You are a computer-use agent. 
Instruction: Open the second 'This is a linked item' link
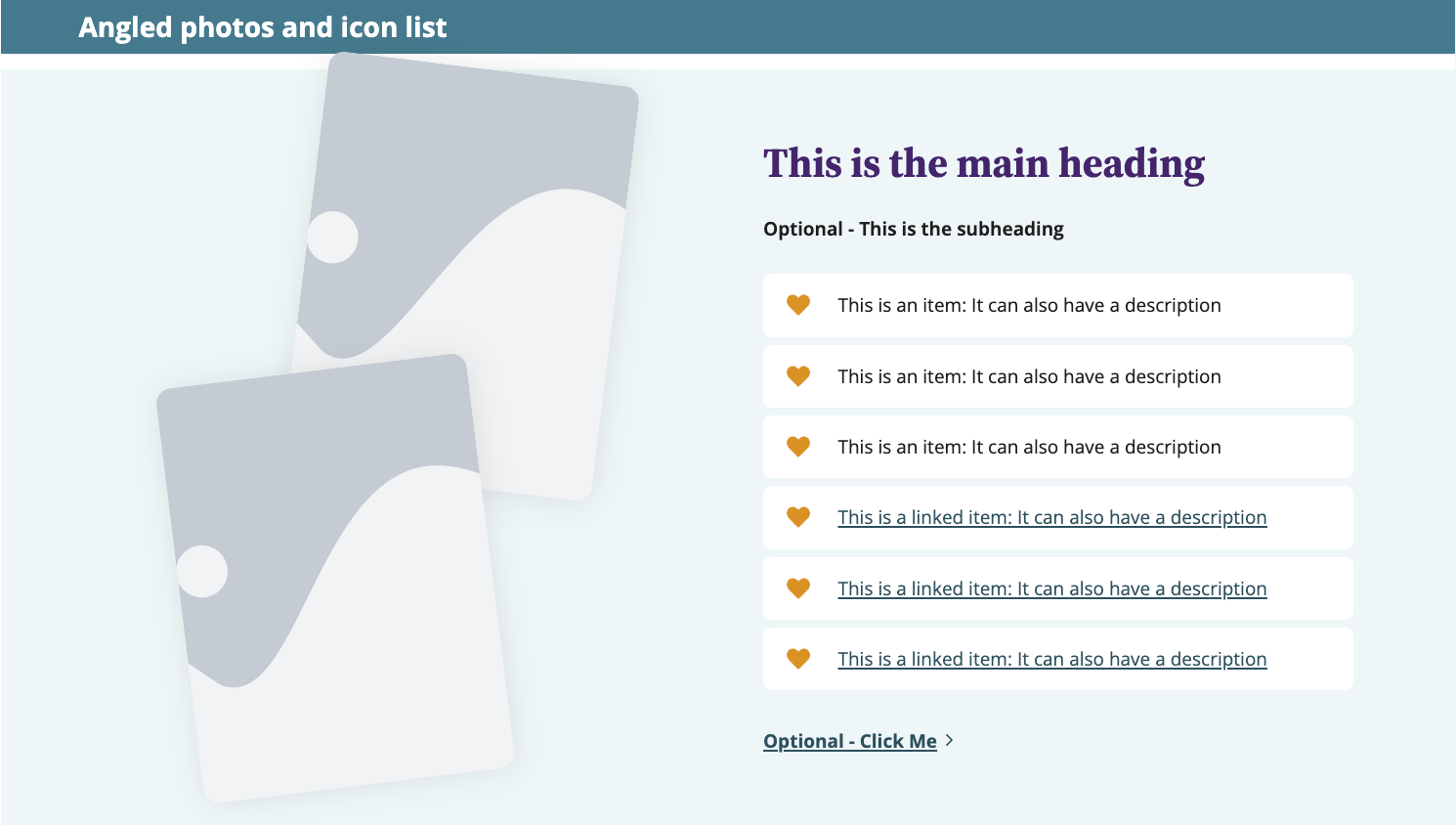pos(1051,588)
